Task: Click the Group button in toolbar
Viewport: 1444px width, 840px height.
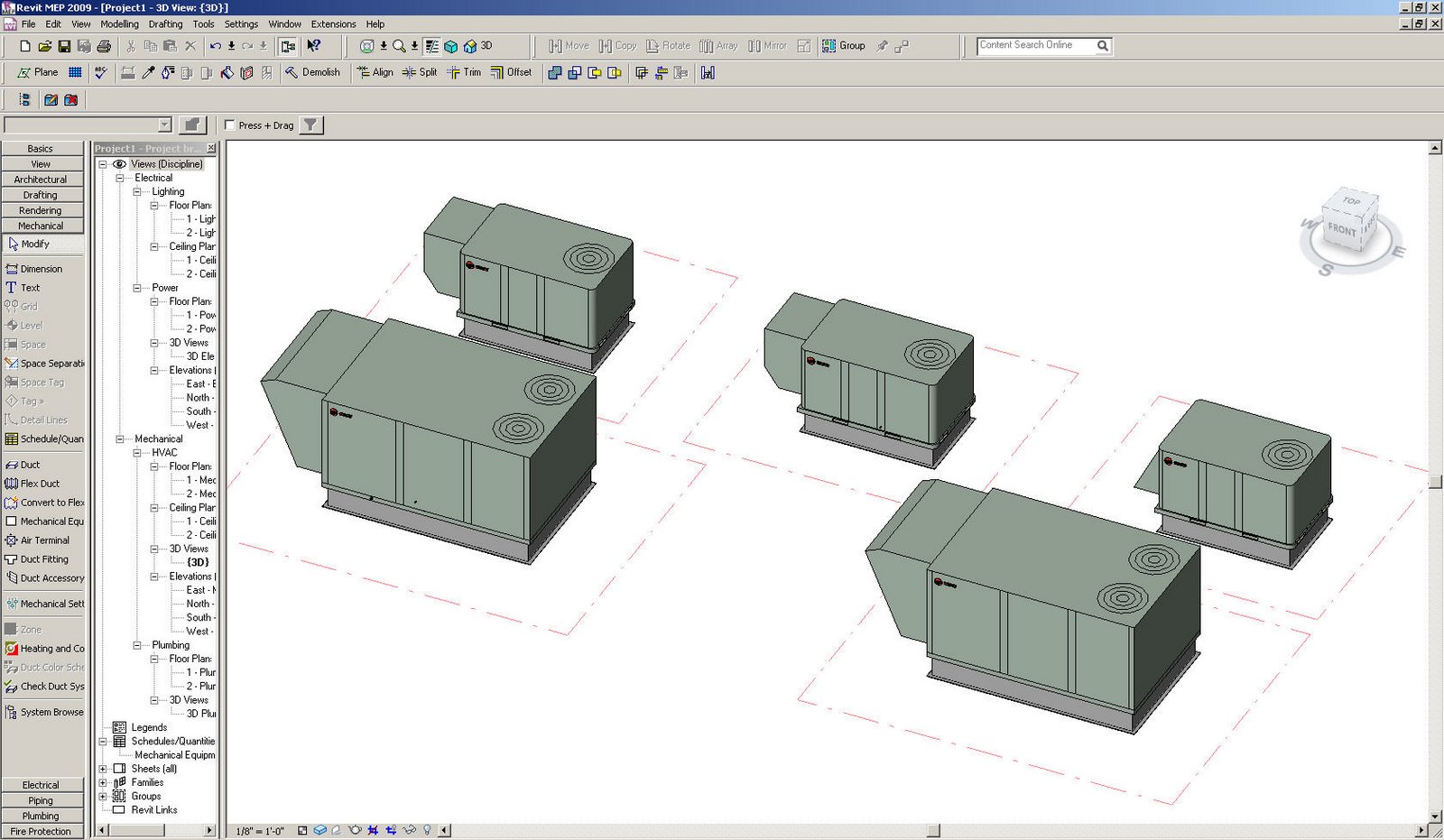Action: coord(844,46)
